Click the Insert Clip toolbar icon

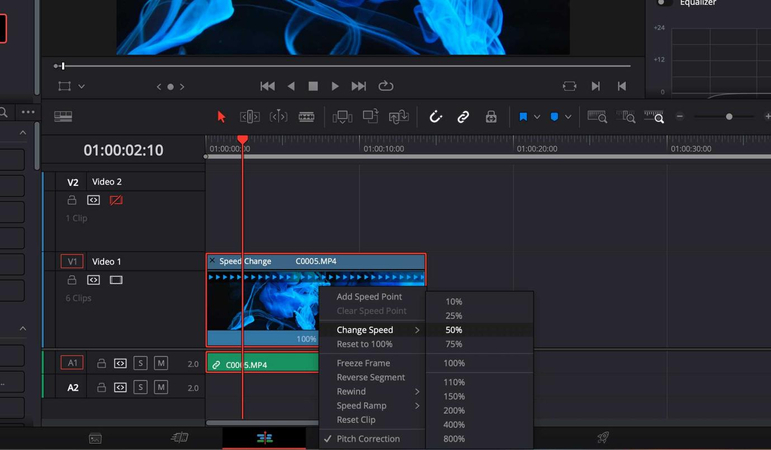(342, 117)
